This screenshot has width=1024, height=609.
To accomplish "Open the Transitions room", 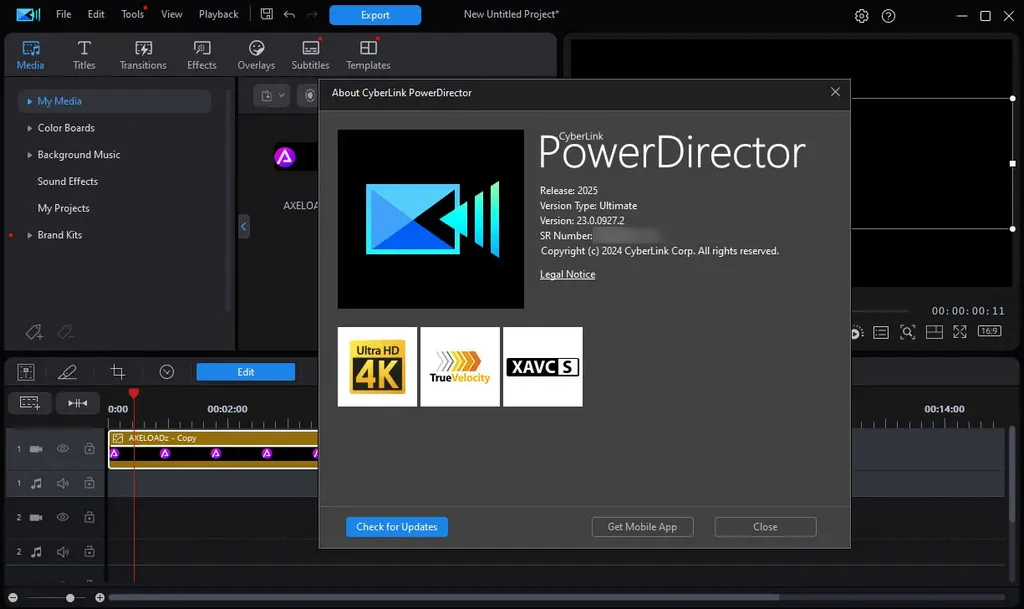I will click(x=143, y=55).
